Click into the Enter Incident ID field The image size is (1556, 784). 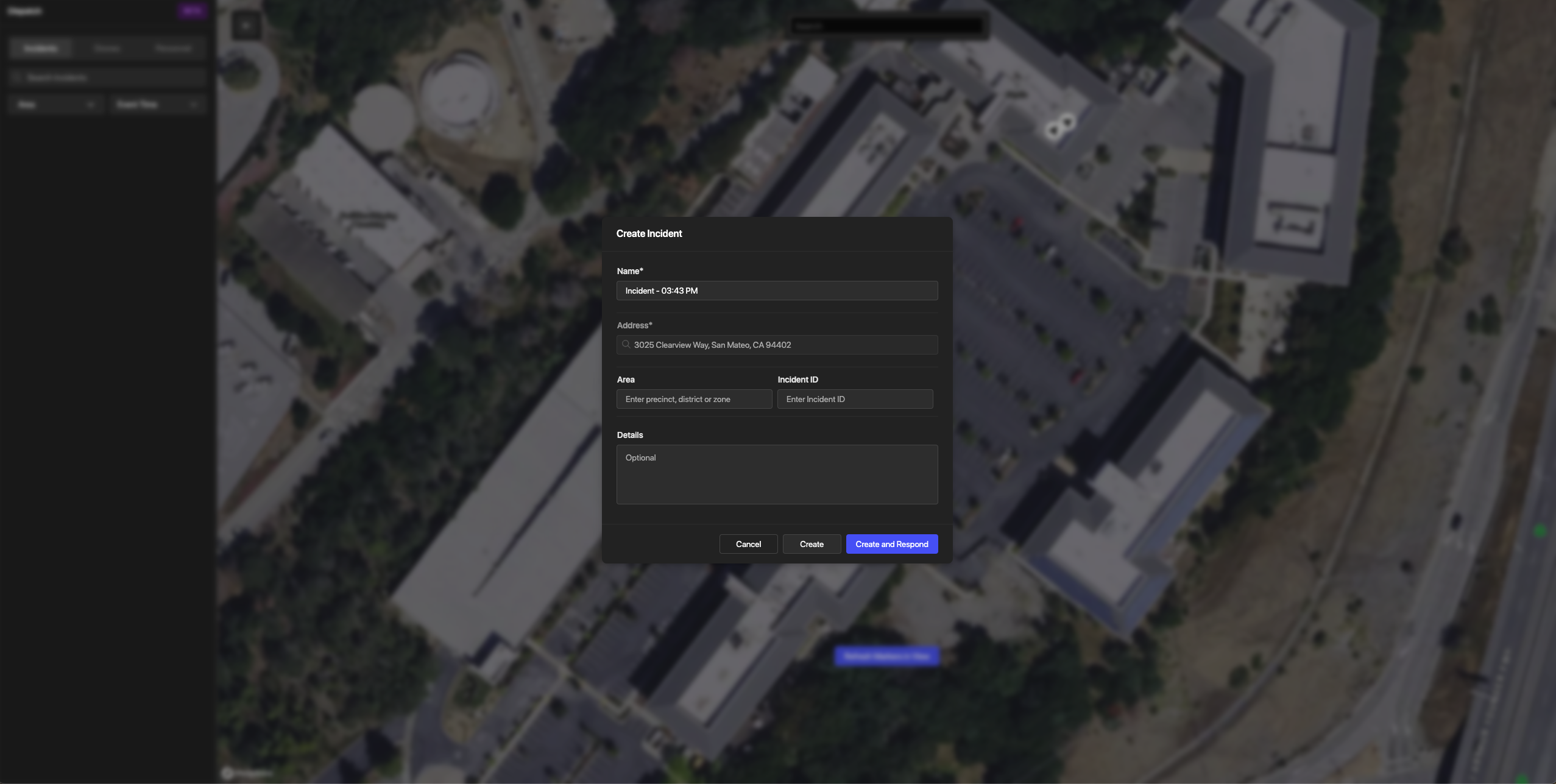point(855,399)
